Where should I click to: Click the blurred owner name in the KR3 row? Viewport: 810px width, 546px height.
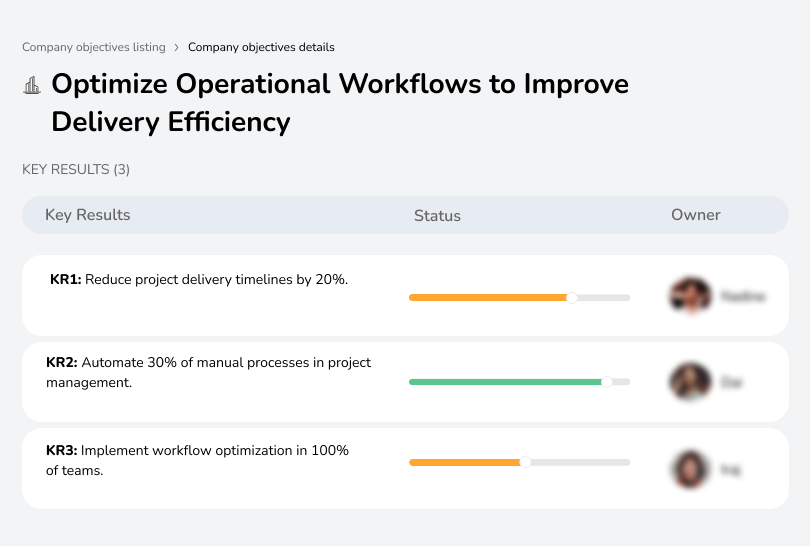(x=730, y=470)
